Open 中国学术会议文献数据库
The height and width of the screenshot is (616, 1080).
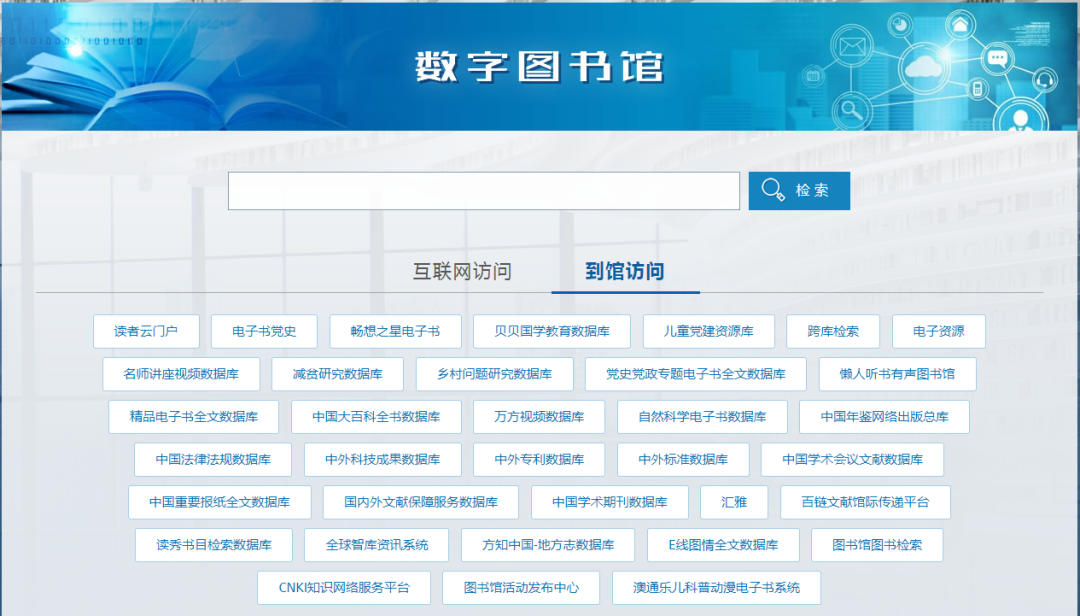pos(852,460)
